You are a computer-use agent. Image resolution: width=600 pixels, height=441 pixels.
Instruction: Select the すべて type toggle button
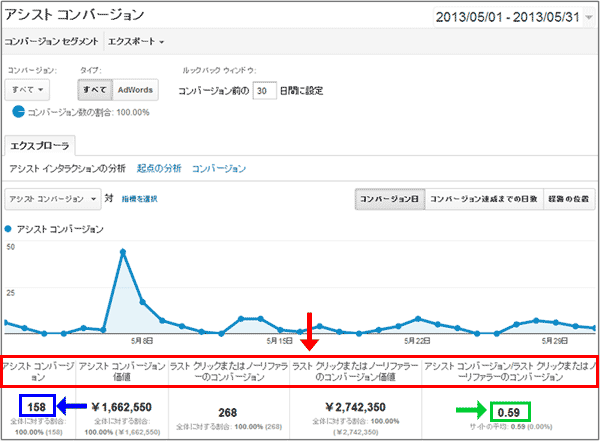(x=94, y=90)
